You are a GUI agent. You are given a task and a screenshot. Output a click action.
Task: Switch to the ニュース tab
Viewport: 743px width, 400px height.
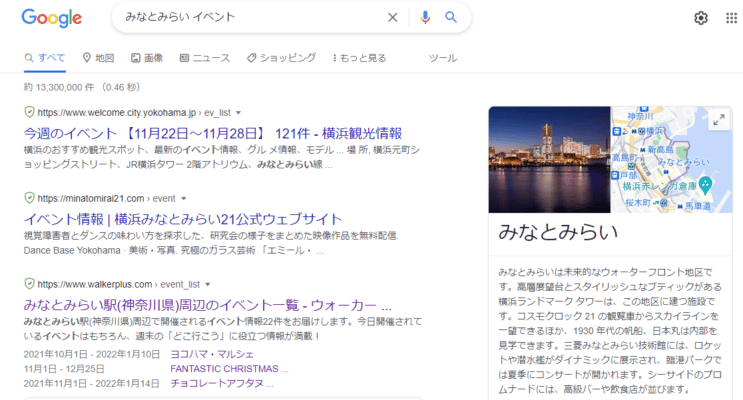[205, 58]
